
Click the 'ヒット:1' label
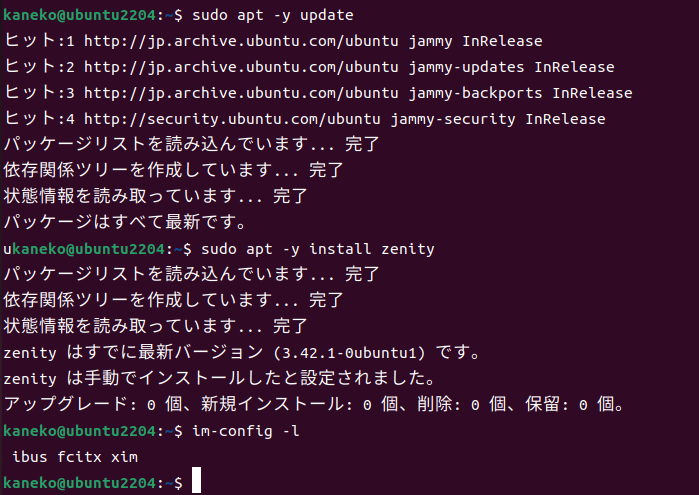point(39,41)
